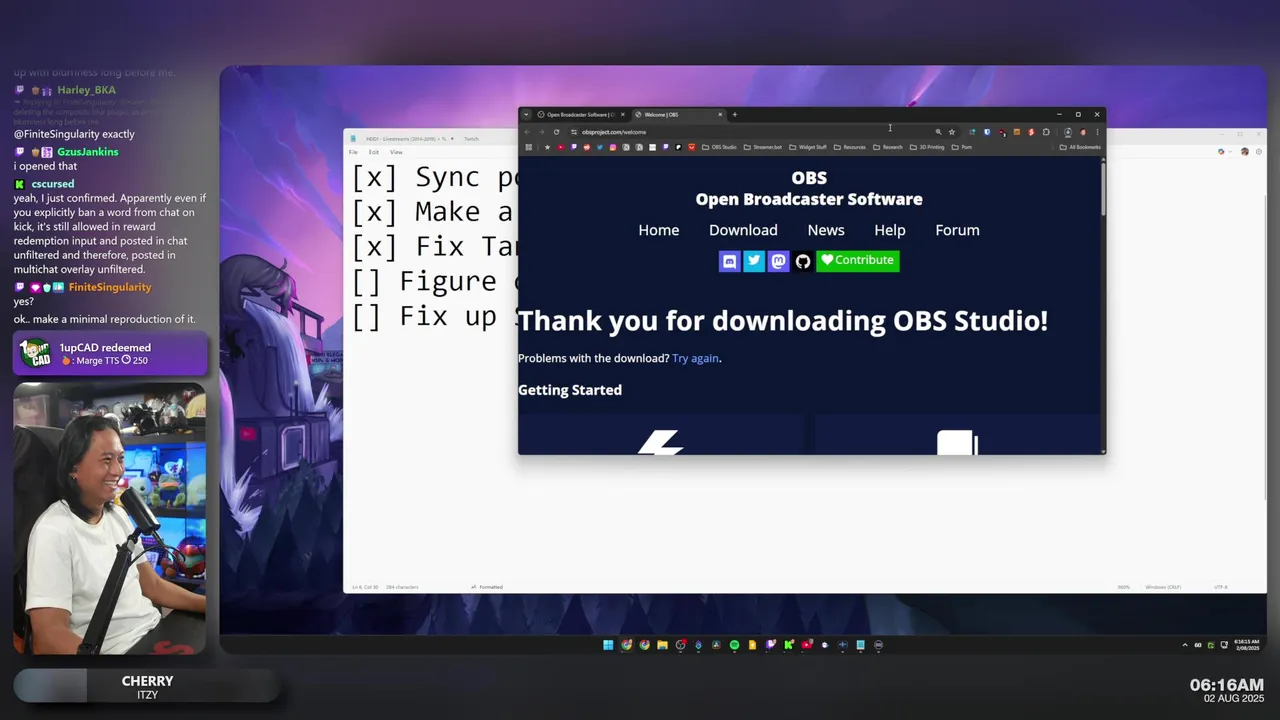1280x720 pixels.
Task: Show hidden system tray icons chevron
Action: [x=1185, y=645]
